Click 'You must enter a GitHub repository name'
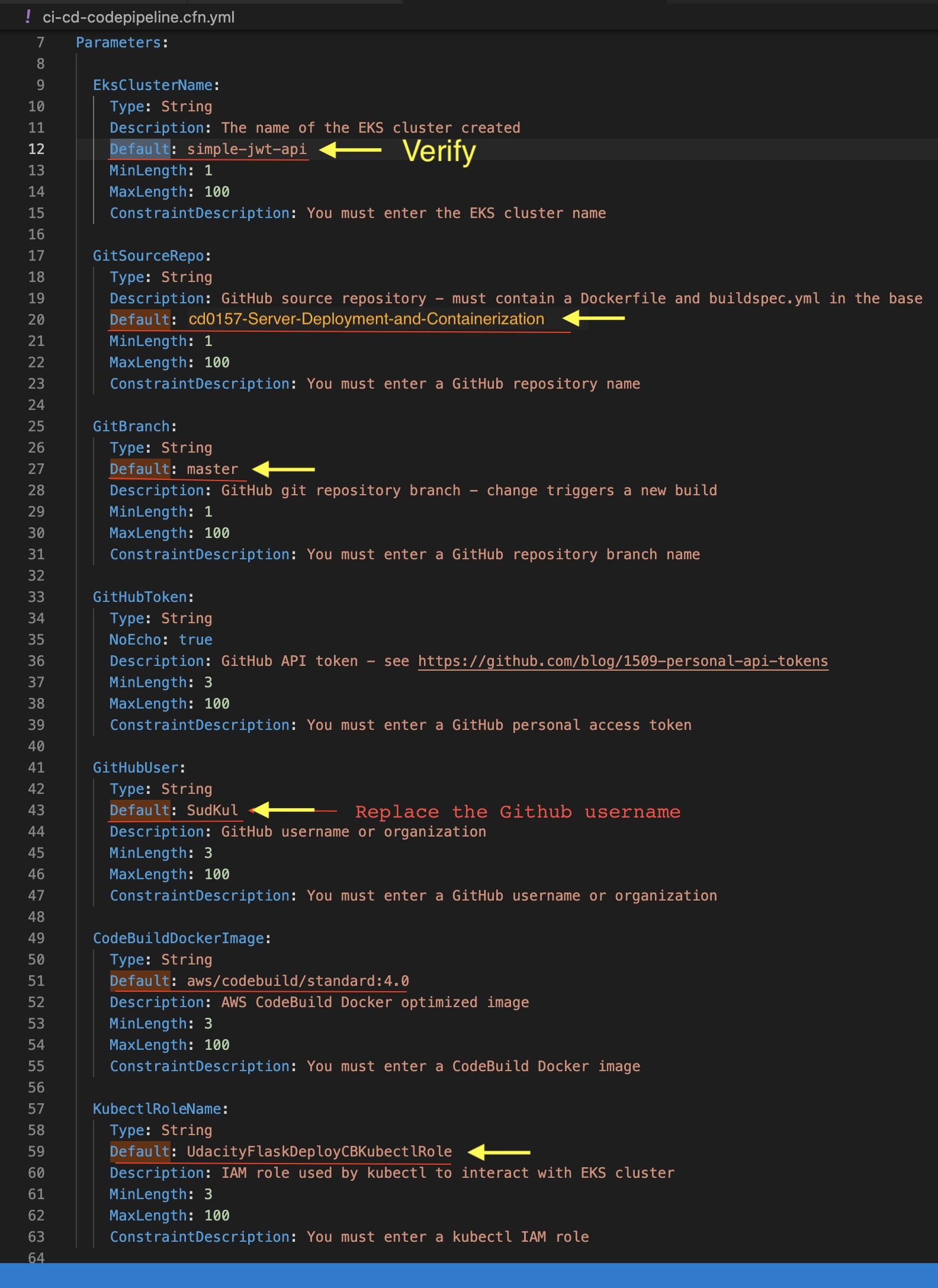The image size is (938, 1288). click(x=473, y=384)
